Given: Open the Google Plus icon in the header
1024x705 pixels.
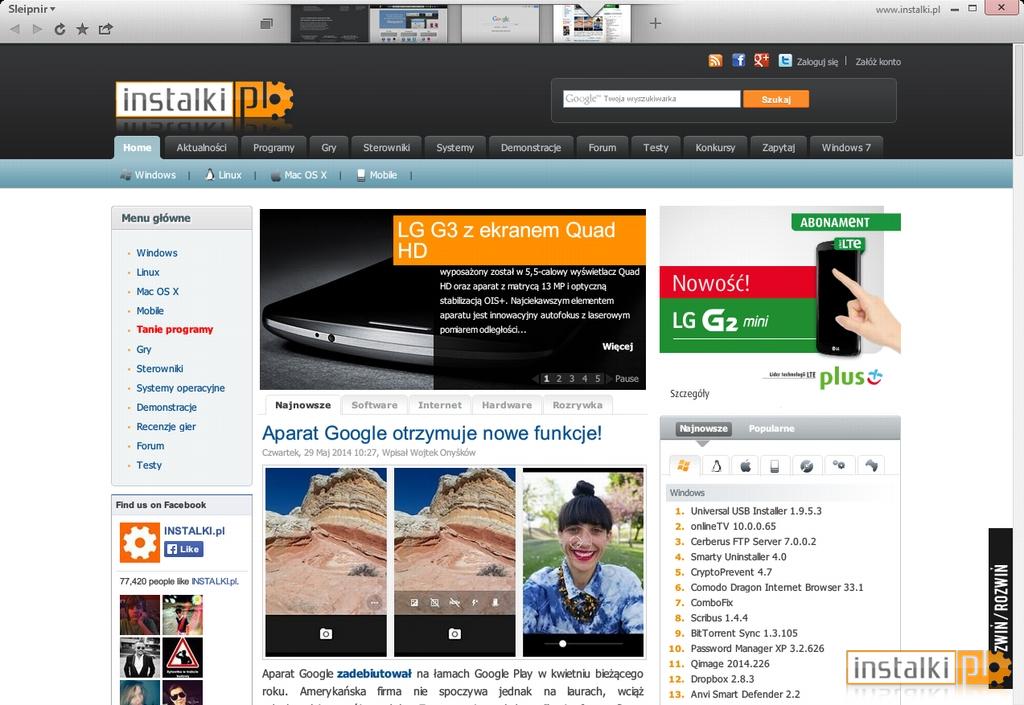Looking at the screenshot, I should 761,61.
